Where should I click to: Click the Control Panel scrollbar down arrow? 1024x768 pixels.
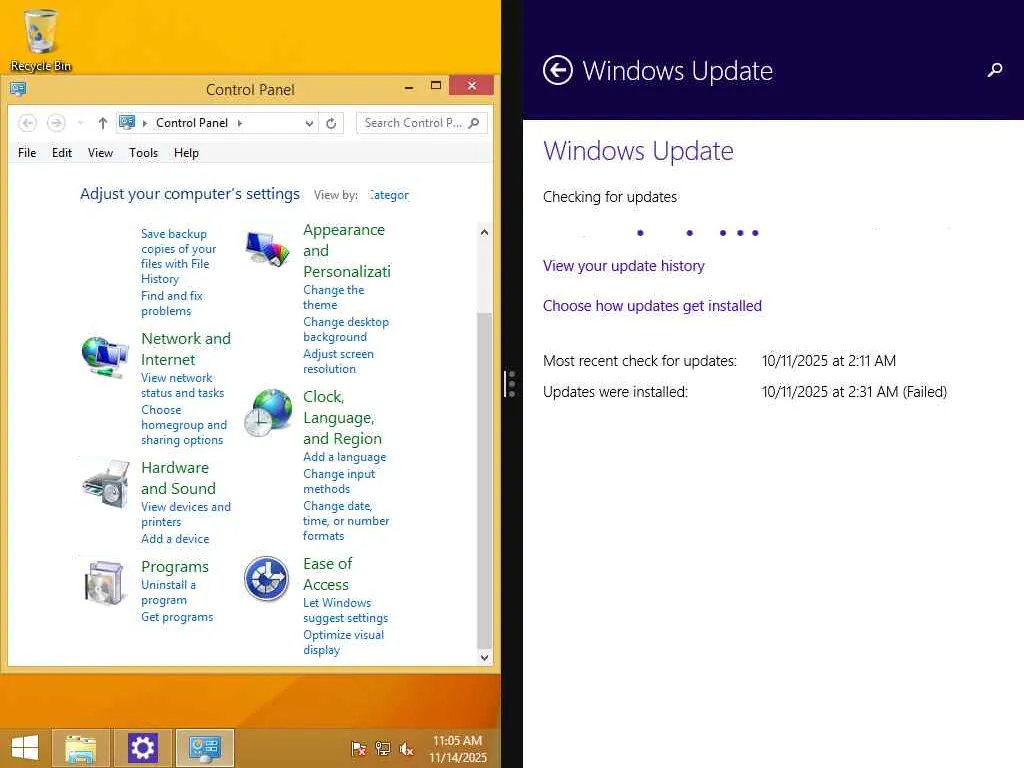[484, 658]
